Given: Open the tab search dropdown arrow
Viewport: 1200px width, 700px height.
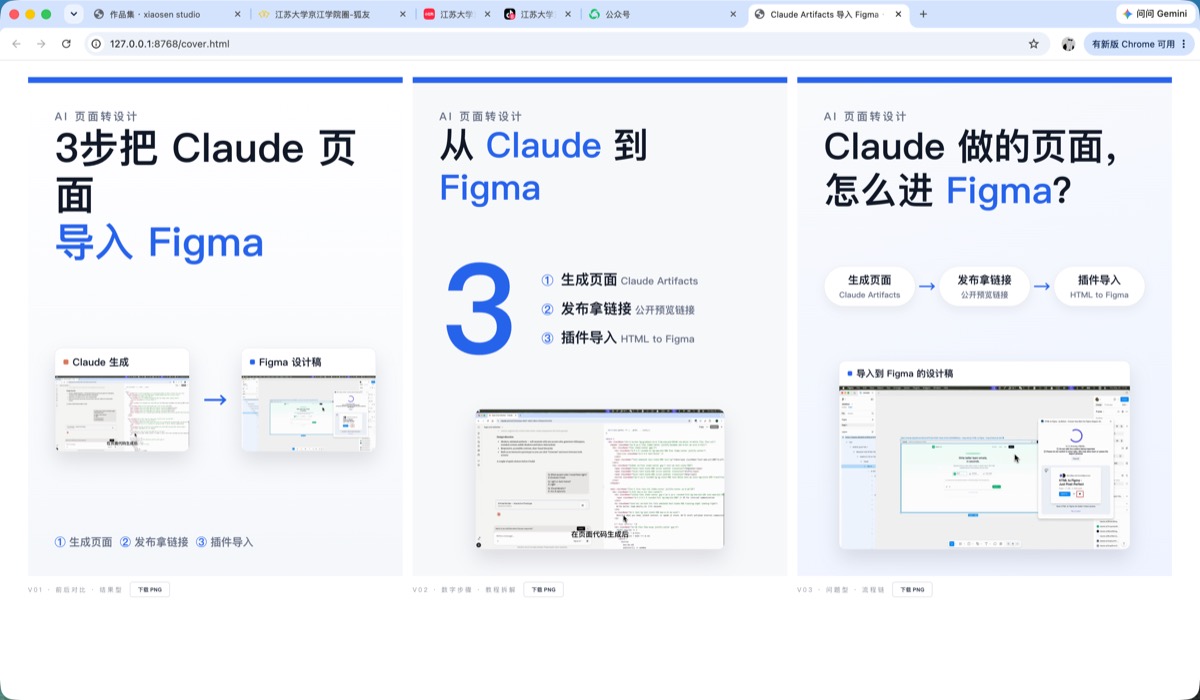Looking at the screenshot, I should [x=73, y=14].
